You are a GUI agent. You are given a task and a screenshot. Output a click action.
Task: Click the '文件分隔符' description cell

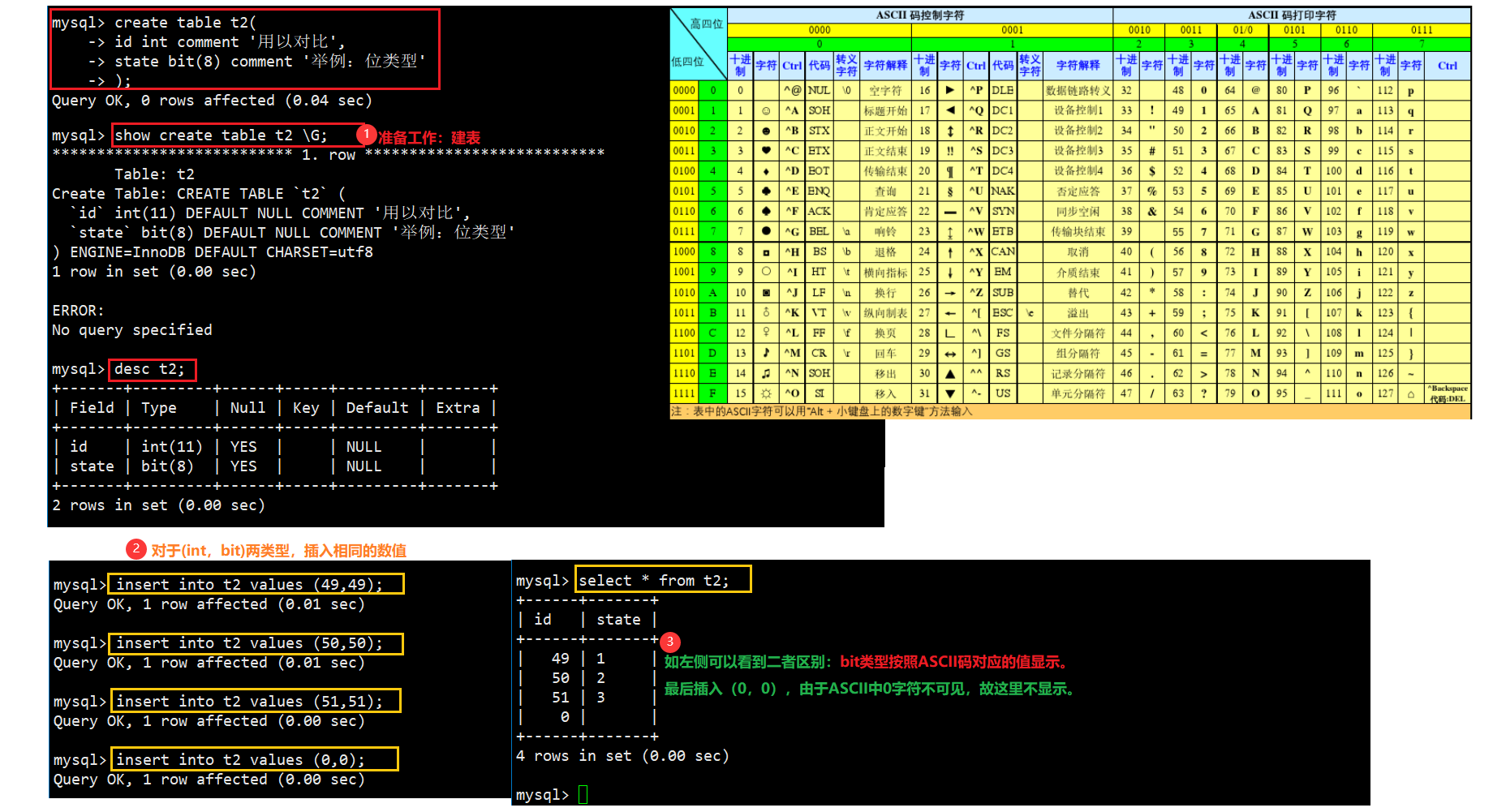[x=1078, y=333]
